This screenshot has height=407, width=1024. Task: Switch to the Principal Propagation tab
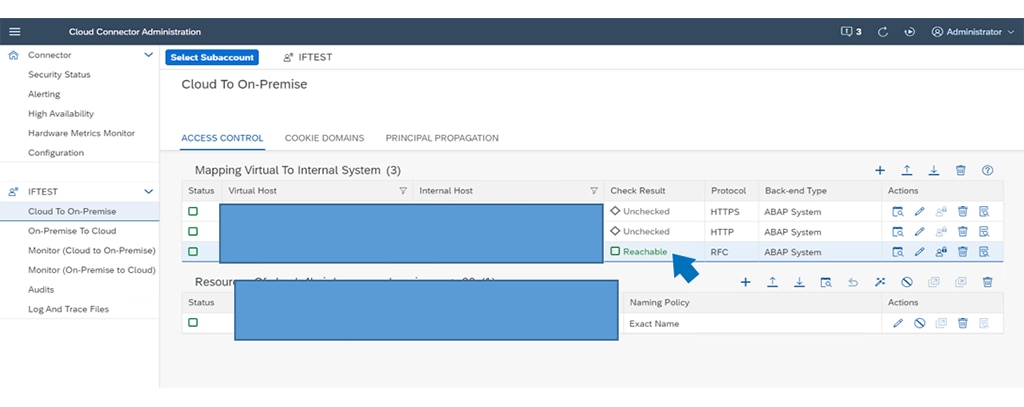click(x=441, y=138)
